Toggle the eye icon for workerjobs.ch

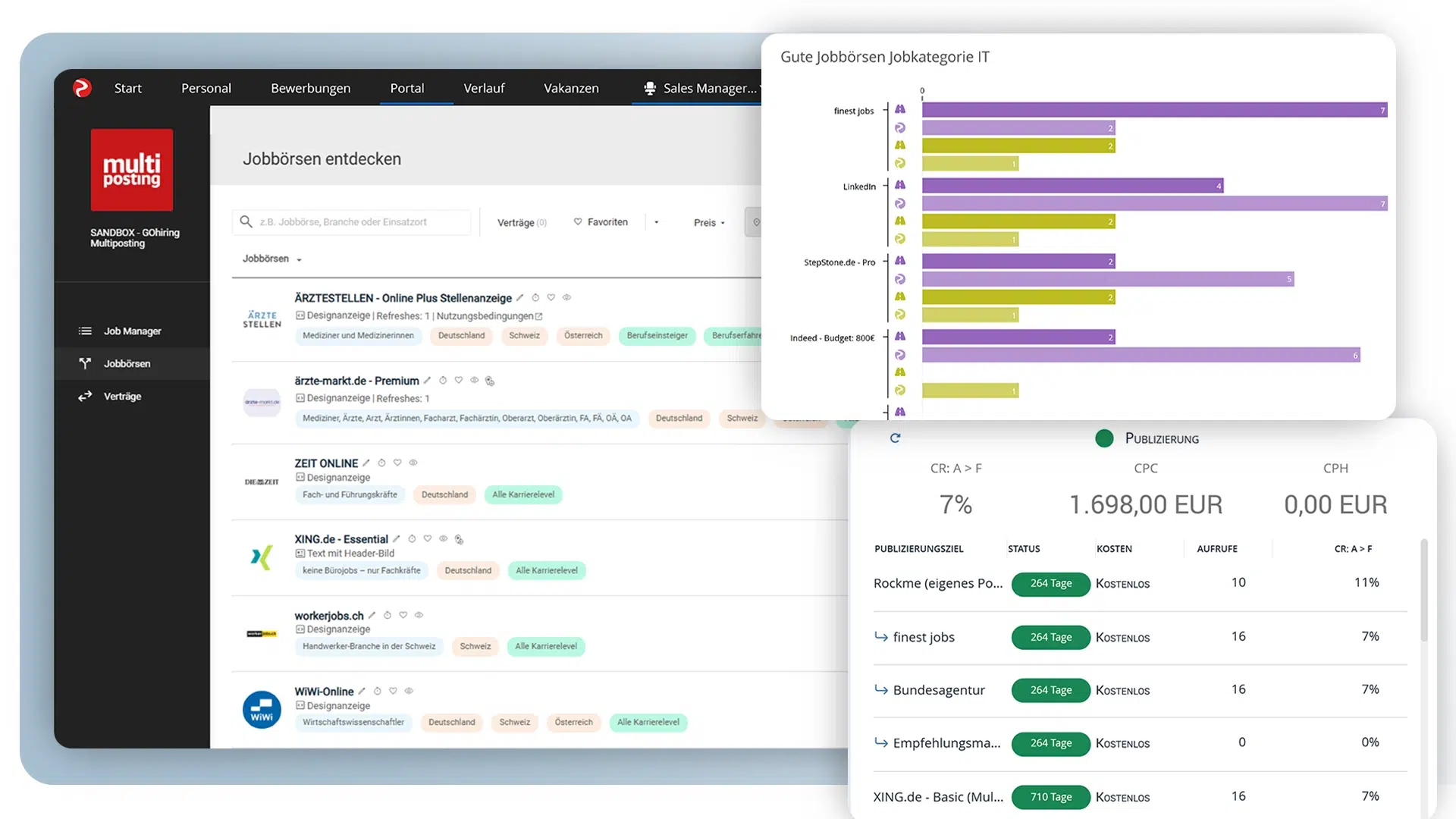tap(419, 616)
